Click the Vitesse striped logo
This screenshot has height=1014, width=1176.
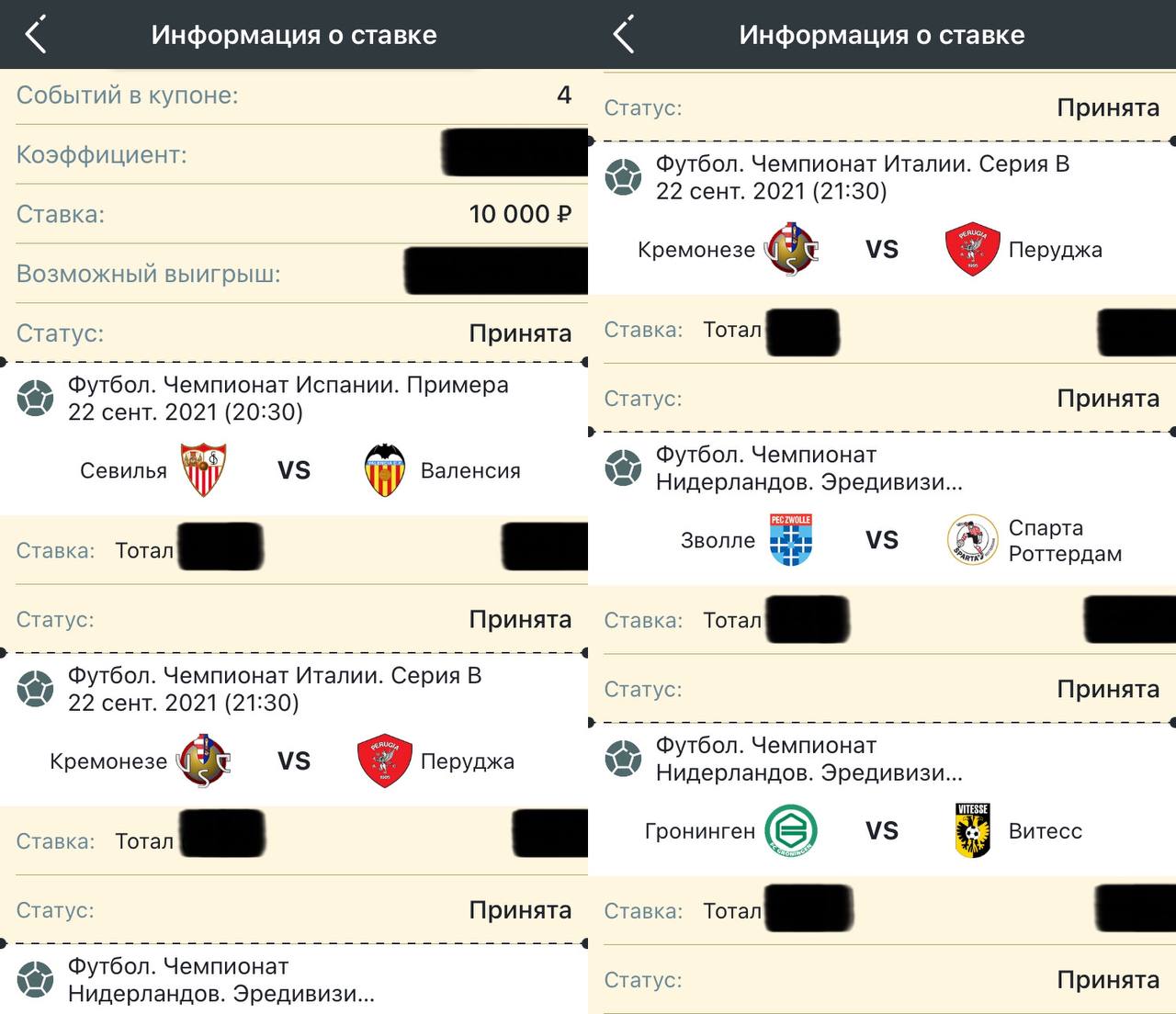[x=972, y=830]
